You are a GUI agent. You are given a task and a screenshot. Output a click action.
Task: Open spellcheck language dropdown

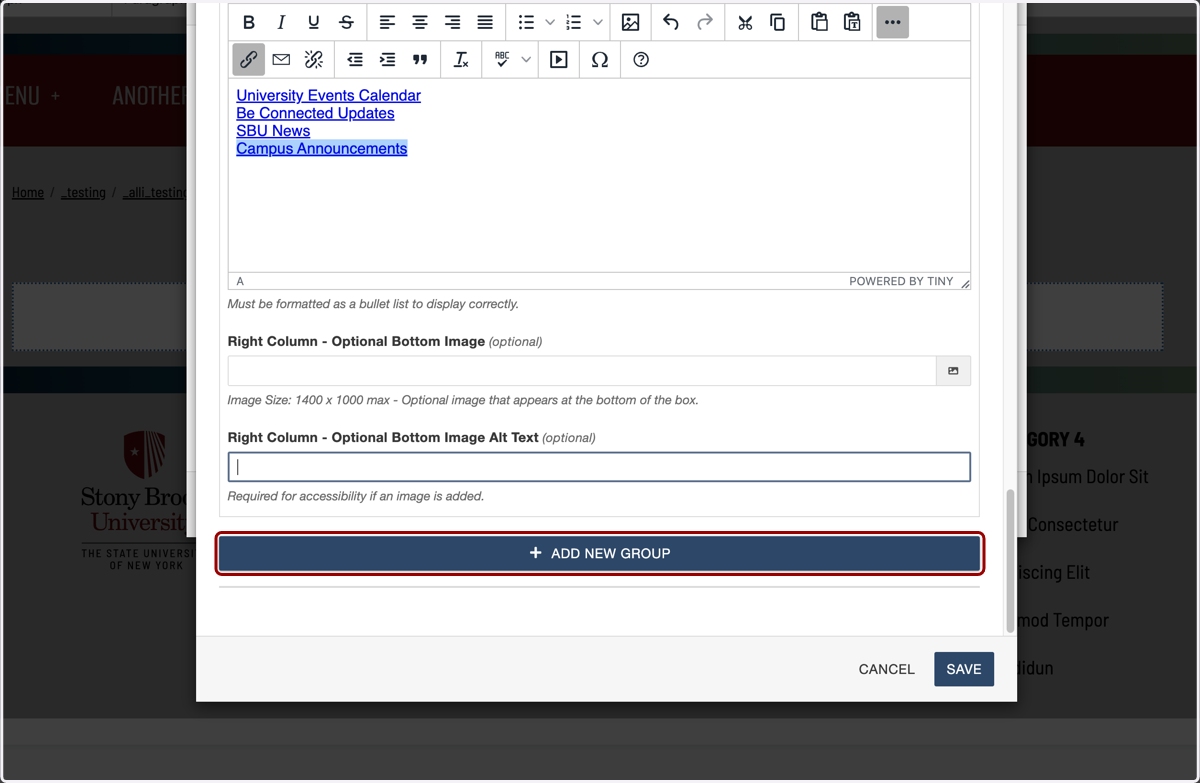click(526, 60)
